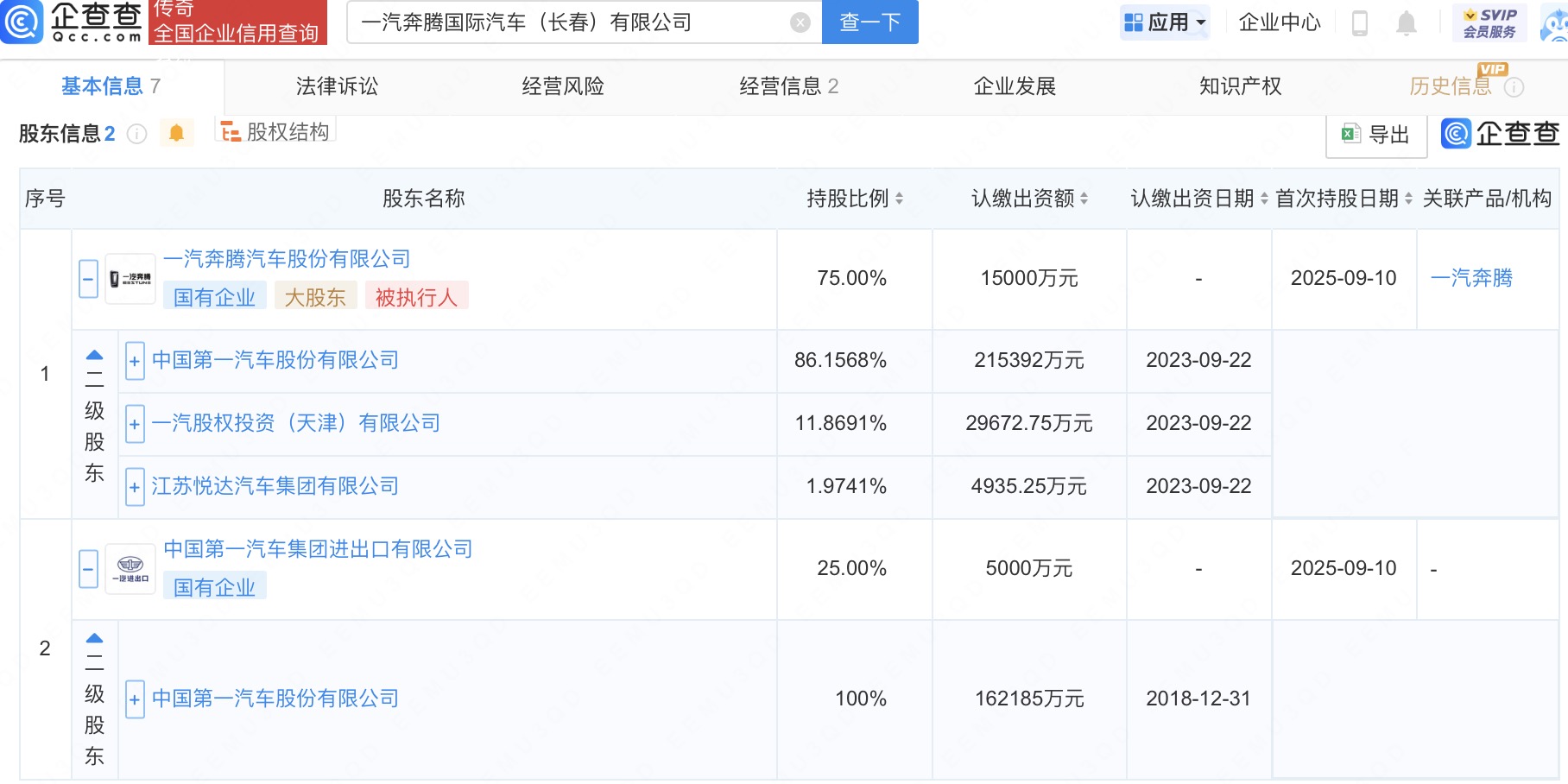The height and width of the screenshot is (784, 1568).
Task: Open SVIP 会员服务
Action: pyautogui.click(x=1489, y=22)
